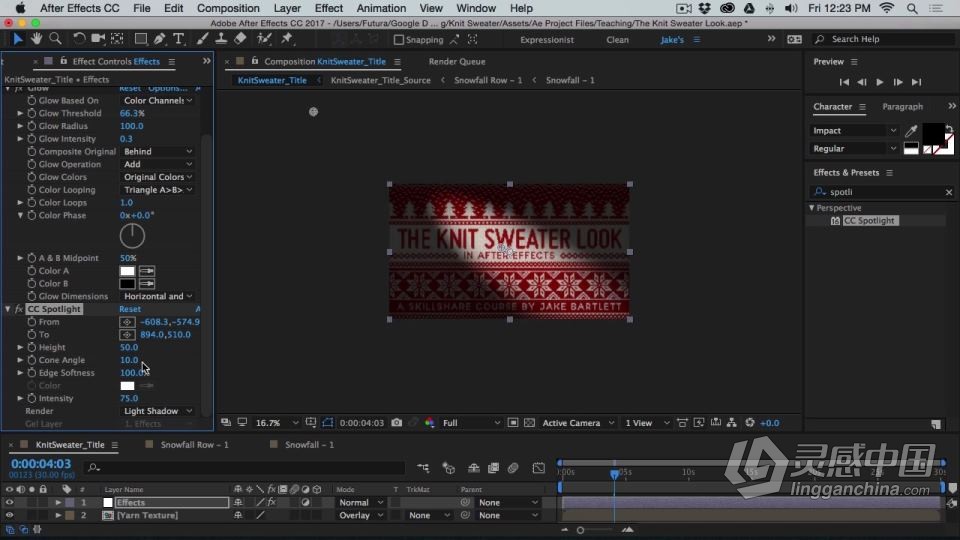Image resolution: width=960 pixels, height=540 pixels.
Task: Take a snapshot with camera icon
Action: 397,423
